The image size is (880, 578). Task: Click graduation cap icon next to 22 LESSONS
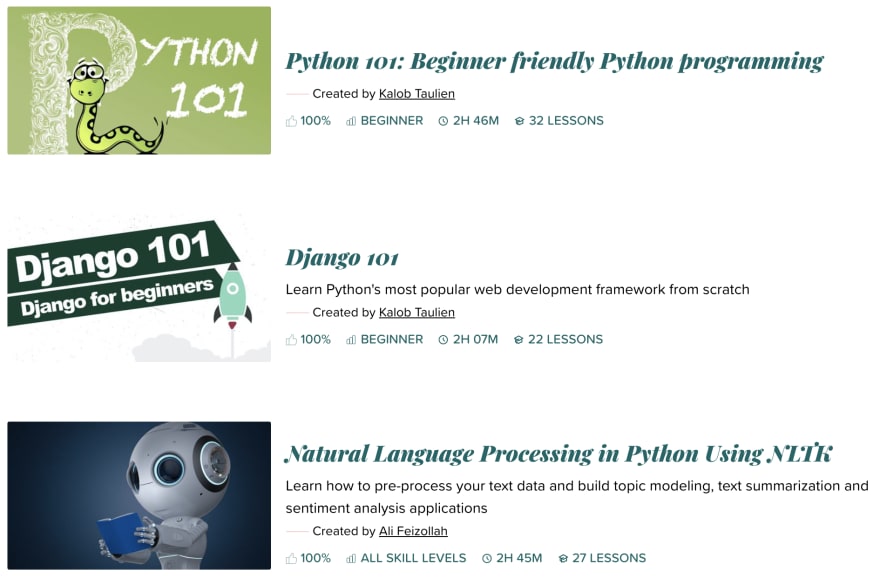pyautogui.click(x=519, y=340)
